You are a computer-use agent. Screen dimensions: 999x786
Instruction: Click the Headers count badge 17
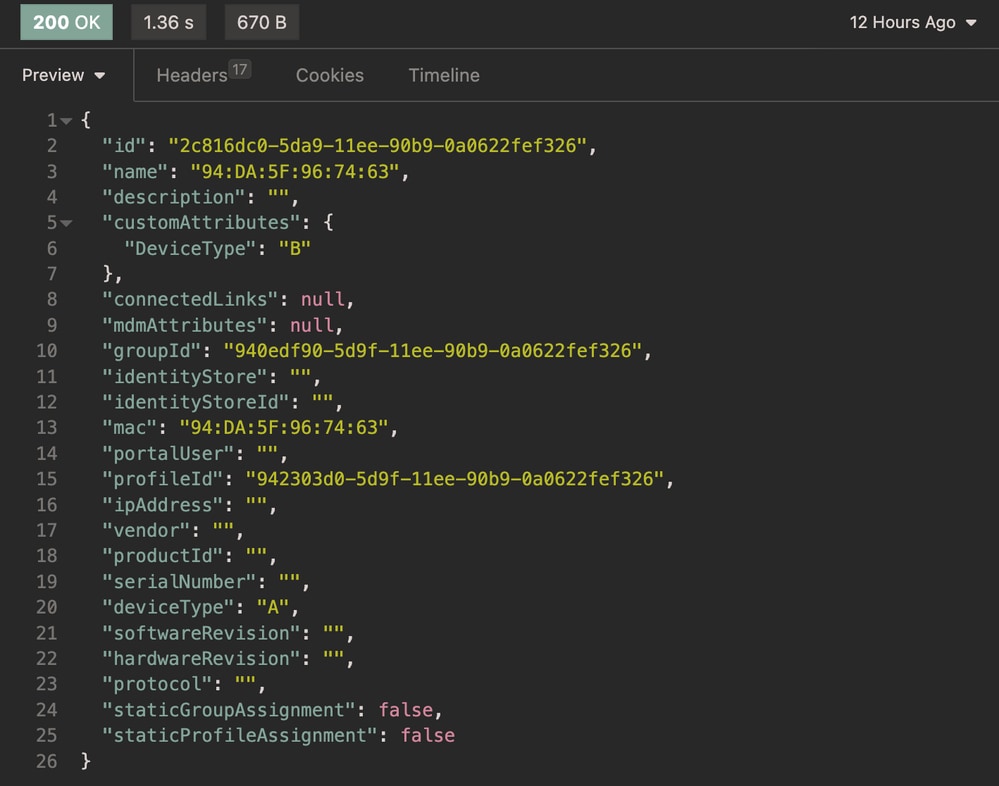[x=239, y=69]
